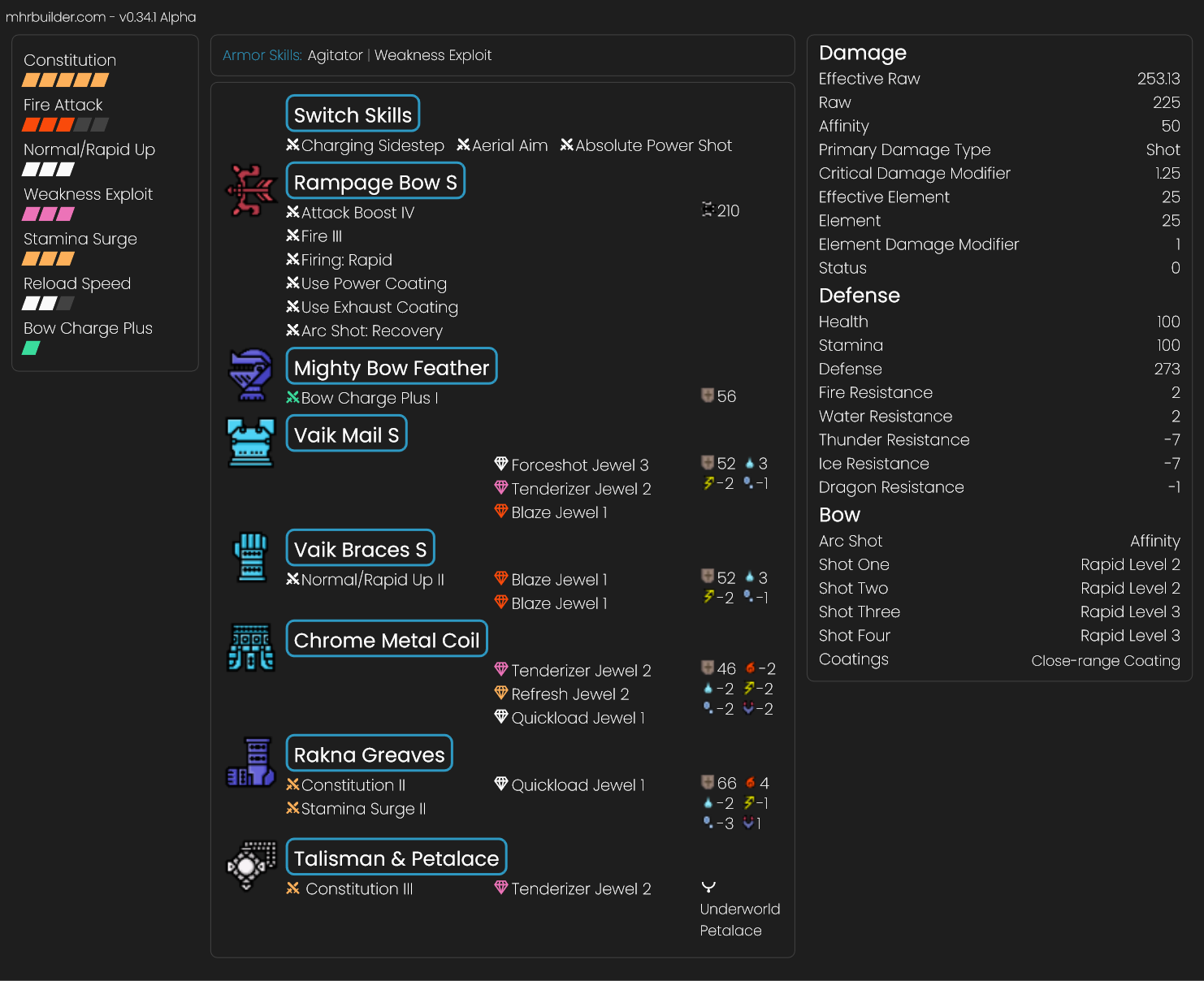The width and height of the screenshot is (1204, 981).
Task: Open the Mighty Bow Feather slot
Action: (391, 367)
